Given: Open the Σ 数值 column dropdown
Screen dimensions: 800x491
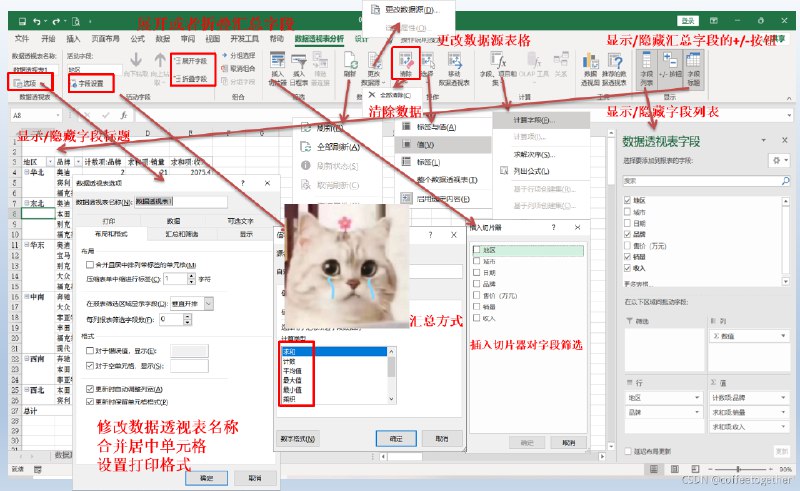Looking at the screenshot, I should click(x=783, y=336).
